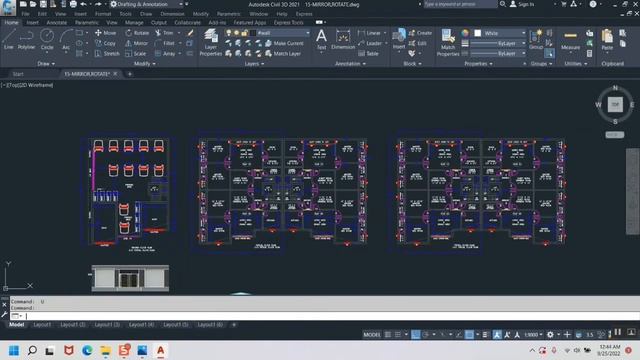Activate the Trim tool
640x360 pixels.
(164, 33)
